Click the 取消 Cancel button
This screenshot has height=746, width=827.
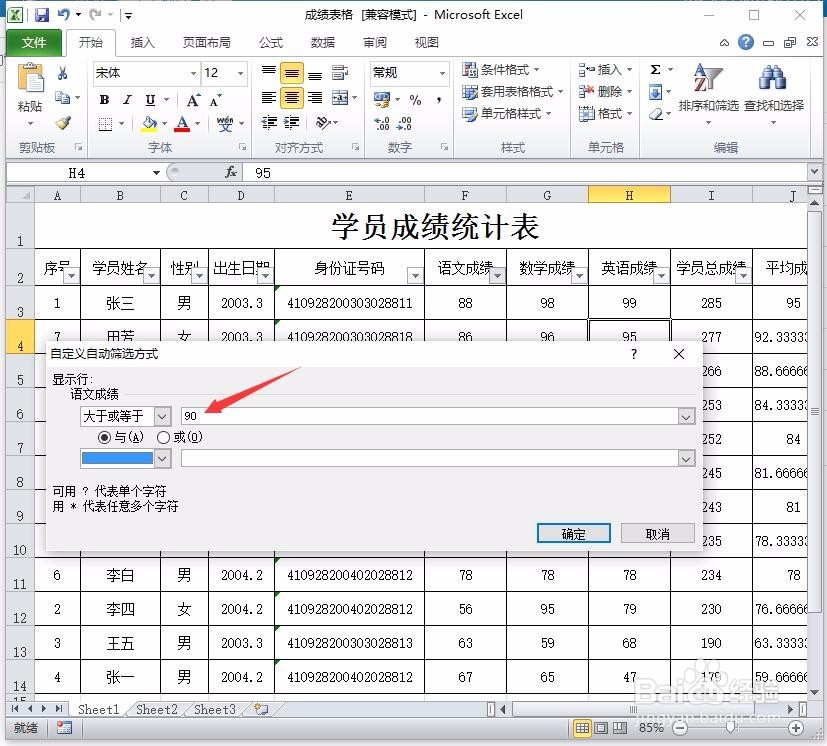pos(658,533)
